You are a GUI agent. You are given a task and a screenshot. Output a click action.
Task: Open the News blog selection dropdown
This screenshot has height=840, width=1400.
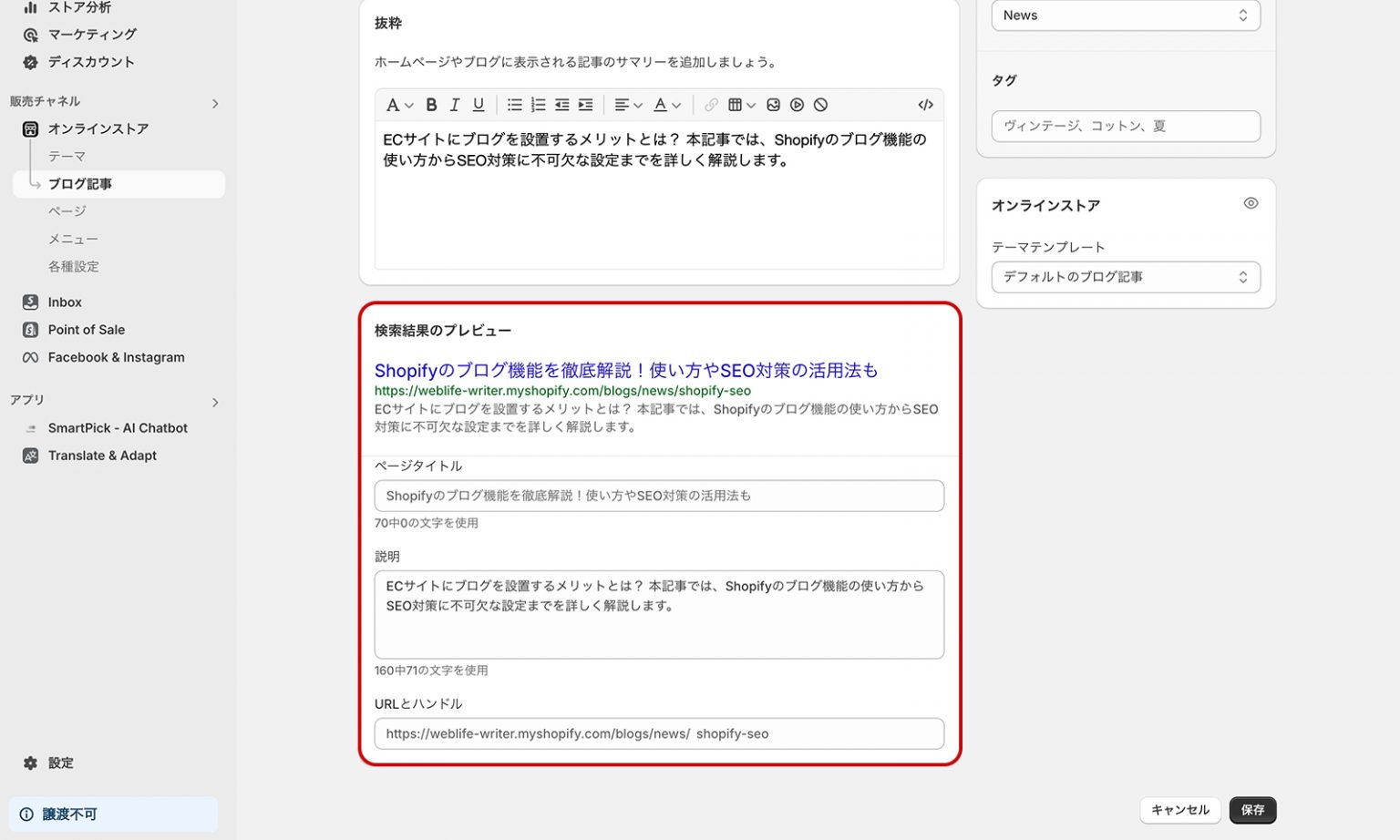tap(1125, 15)
